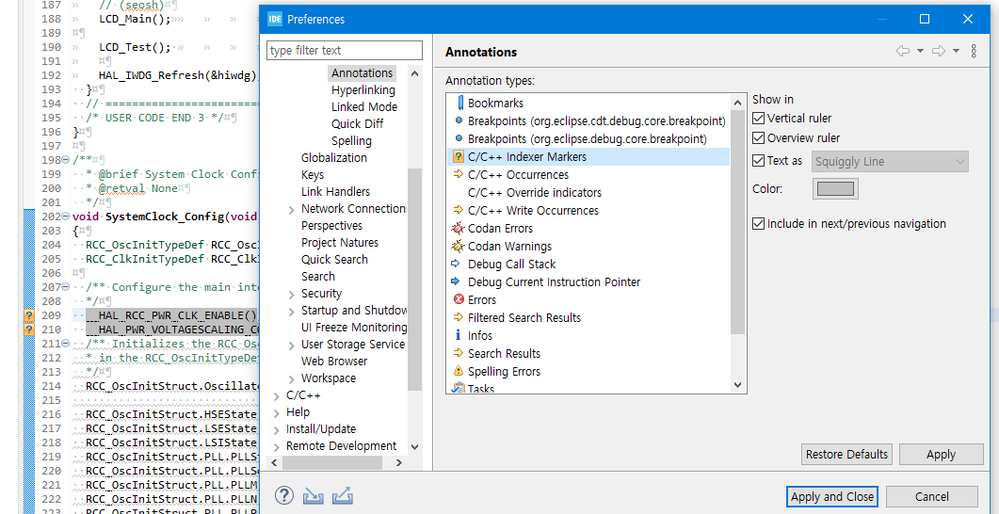The height and width of the screenshot is (514, 999).
Task: Select the Bookmarks annotation icon
Action: 459,103
